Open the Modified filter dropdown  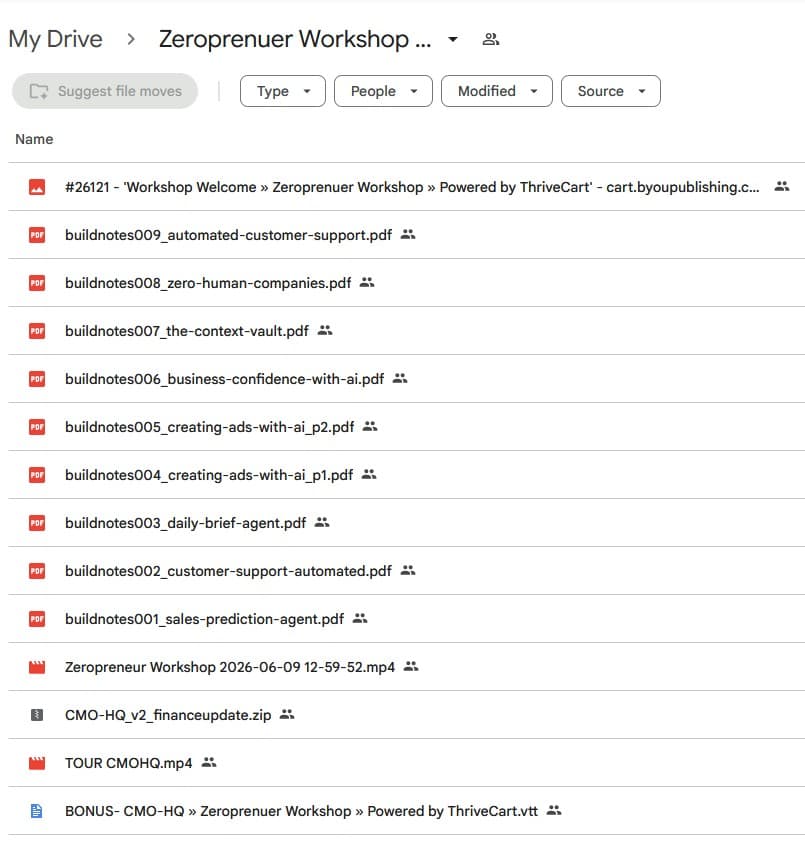coord(497,91)
